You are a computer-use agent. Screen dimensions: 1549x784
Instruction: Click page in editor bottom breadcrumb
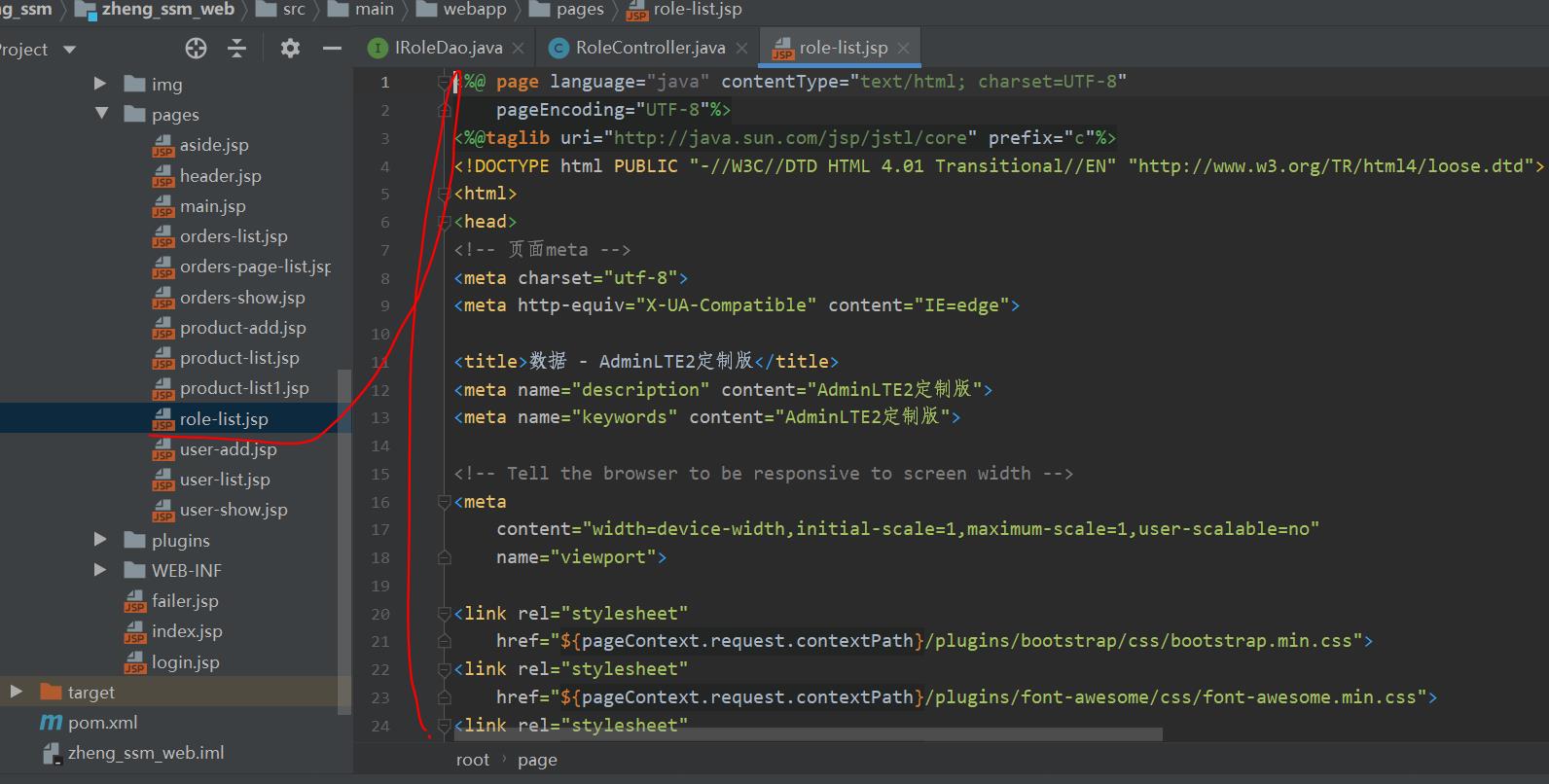(x=537, y=760)
